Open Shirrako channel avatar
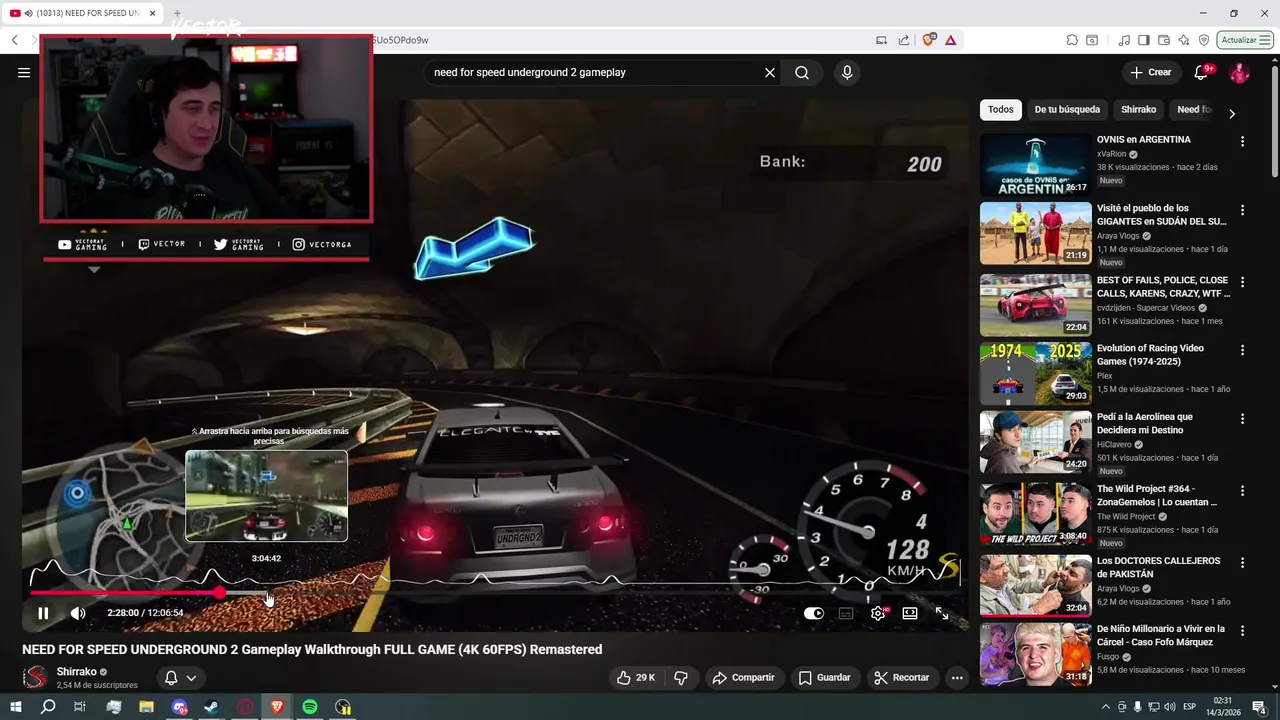Screen dimensions: 1280x720 pos(35,678)
